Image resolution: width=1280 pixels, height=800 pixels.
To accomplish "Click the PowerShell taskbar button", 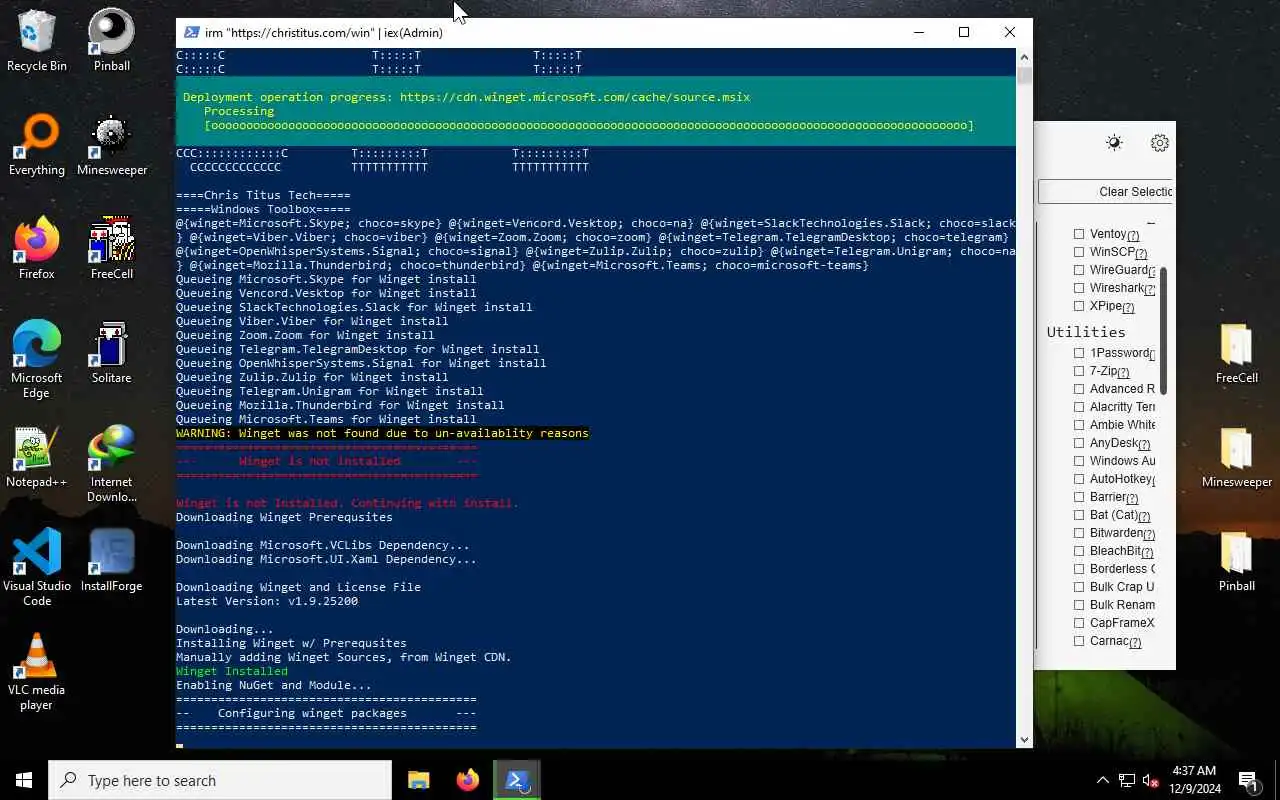I will point(517,780).
